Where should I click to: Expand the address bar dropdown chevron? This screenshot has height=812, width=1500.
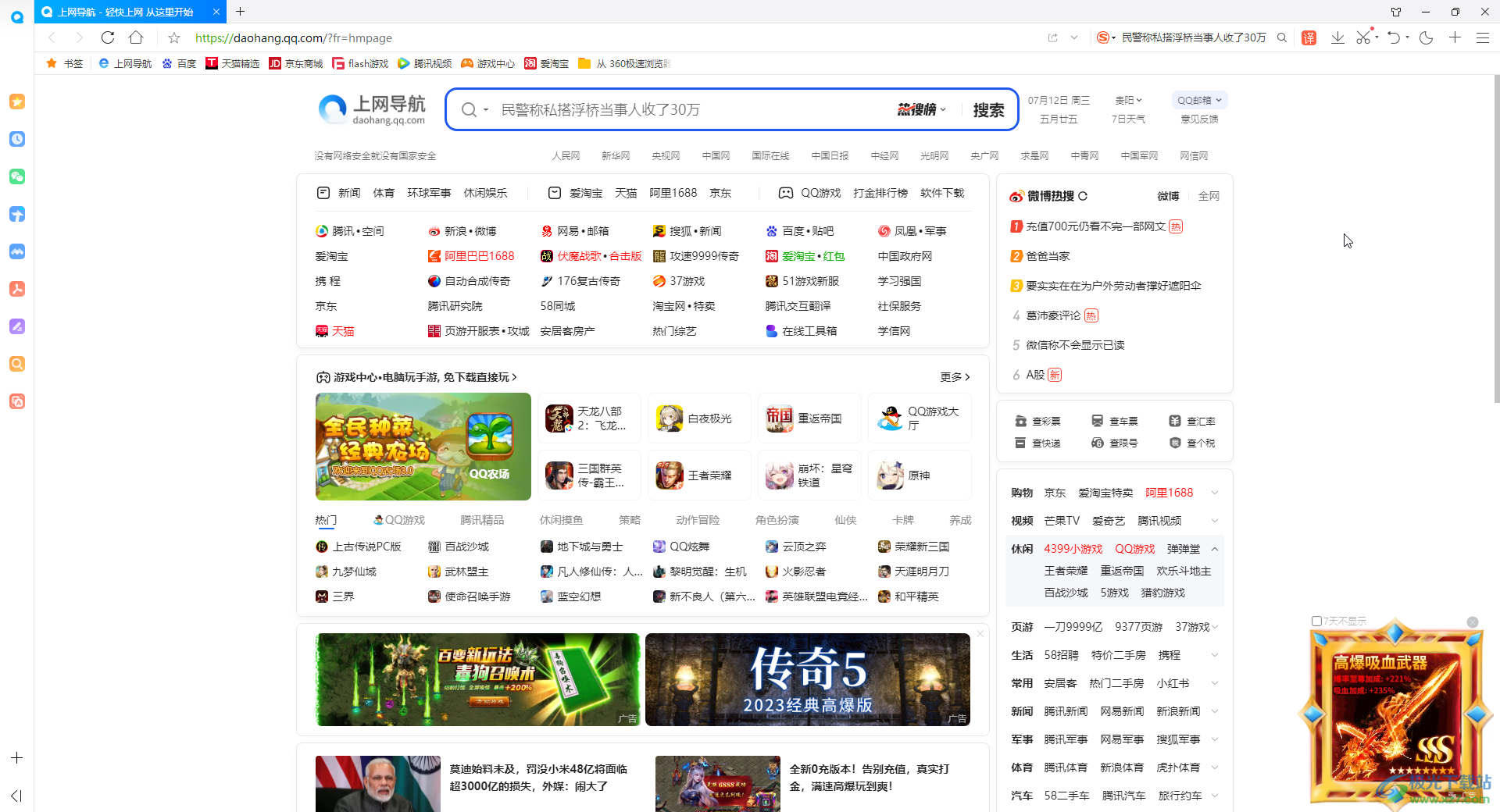(1074, 37)
